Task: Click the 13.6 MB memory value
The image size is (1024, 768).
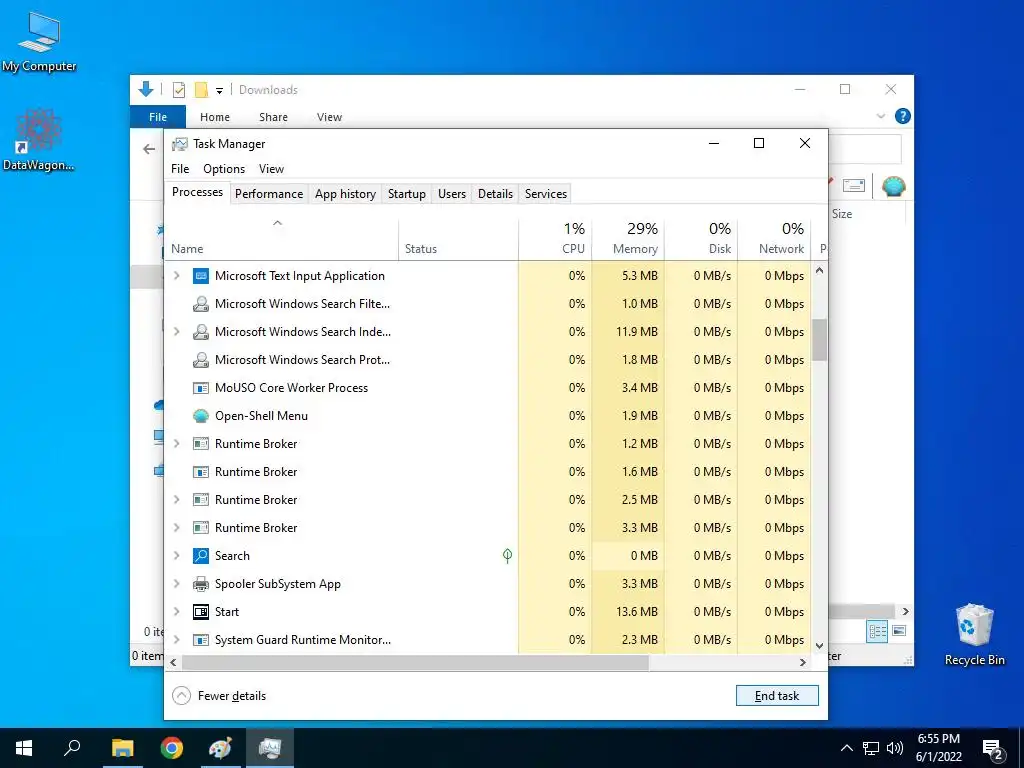Action: coord(637,612)
